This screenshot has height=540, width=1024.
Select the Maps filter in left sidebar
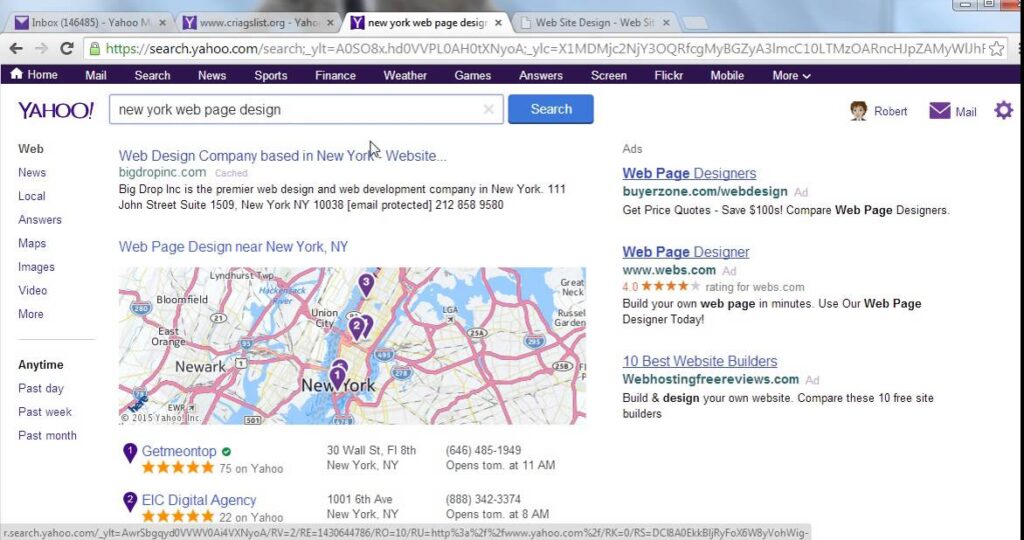pos(32,243)
